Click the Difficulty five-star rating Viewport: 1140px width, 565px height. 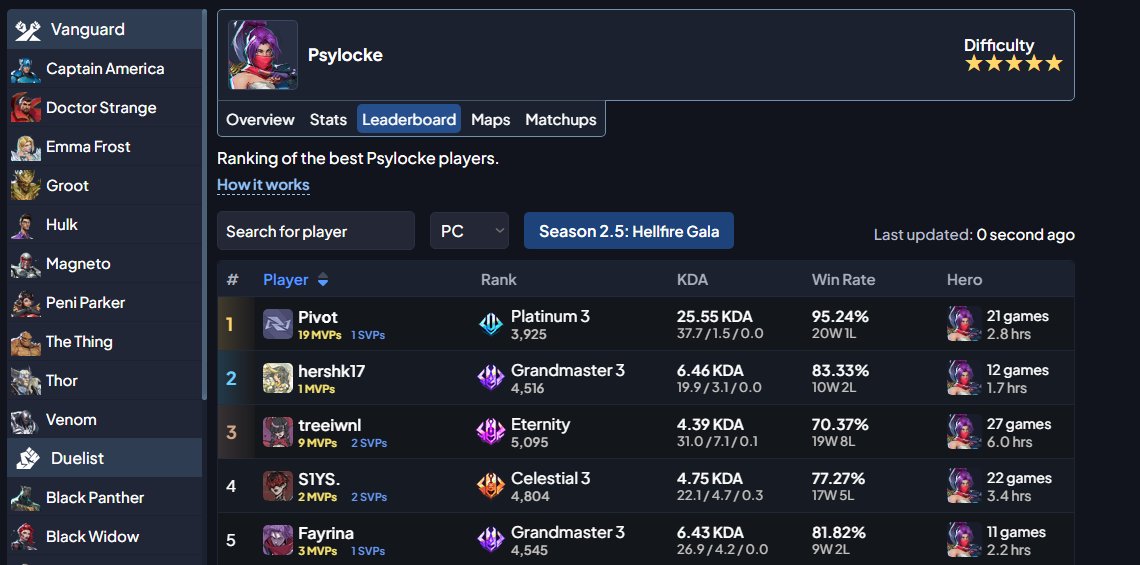click(1013, 63)
